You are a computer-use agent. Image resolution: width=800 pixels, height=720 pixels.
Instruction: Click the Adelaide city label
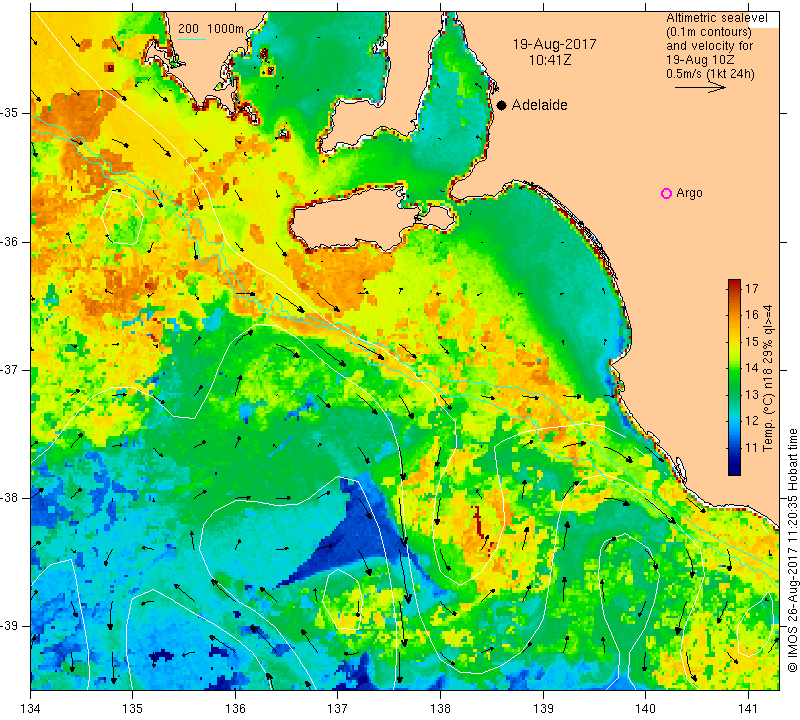[539, 105]
